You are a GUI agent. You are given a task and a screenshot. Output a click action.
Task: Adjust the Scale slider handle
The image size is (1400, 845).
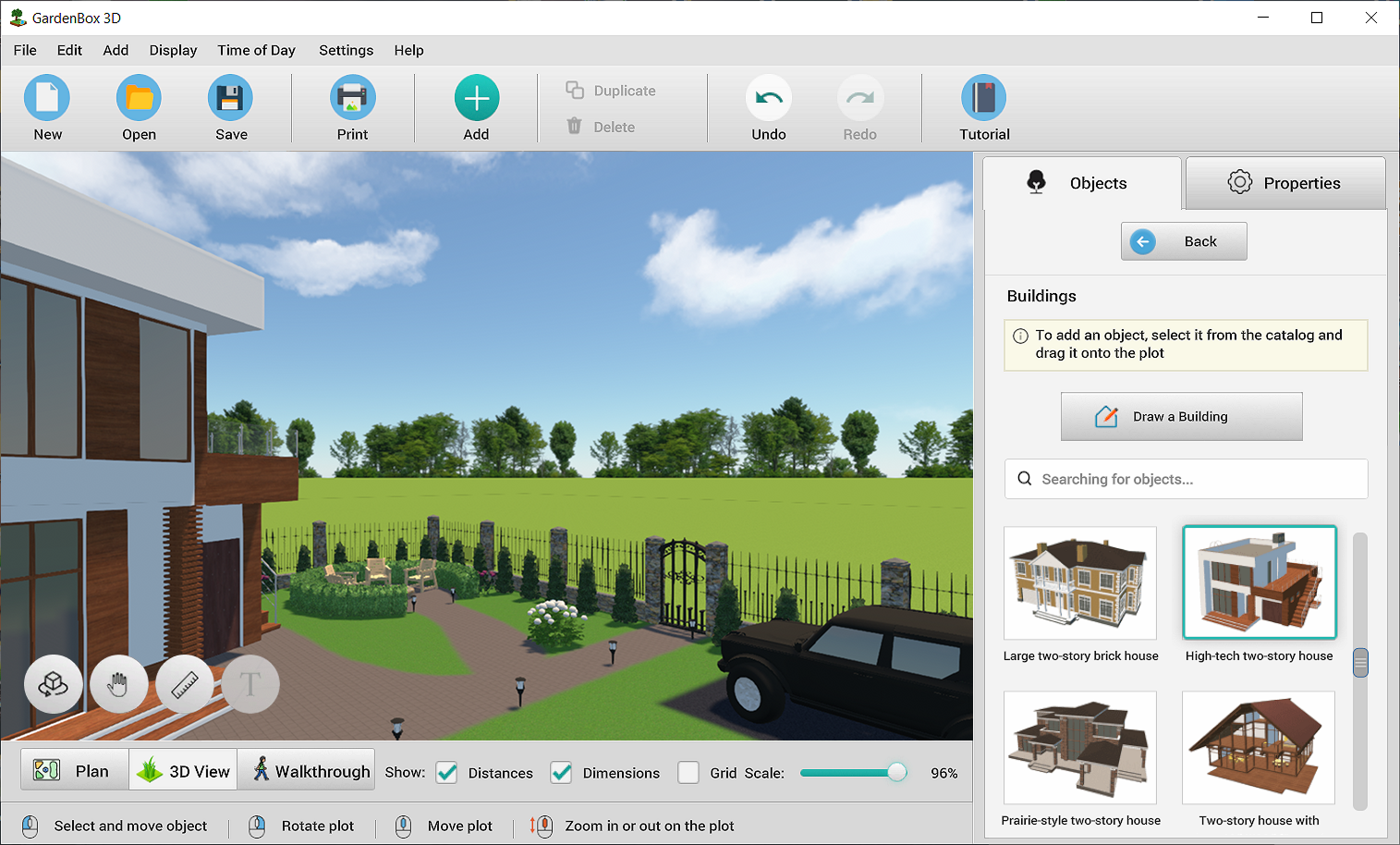(896, 773)
